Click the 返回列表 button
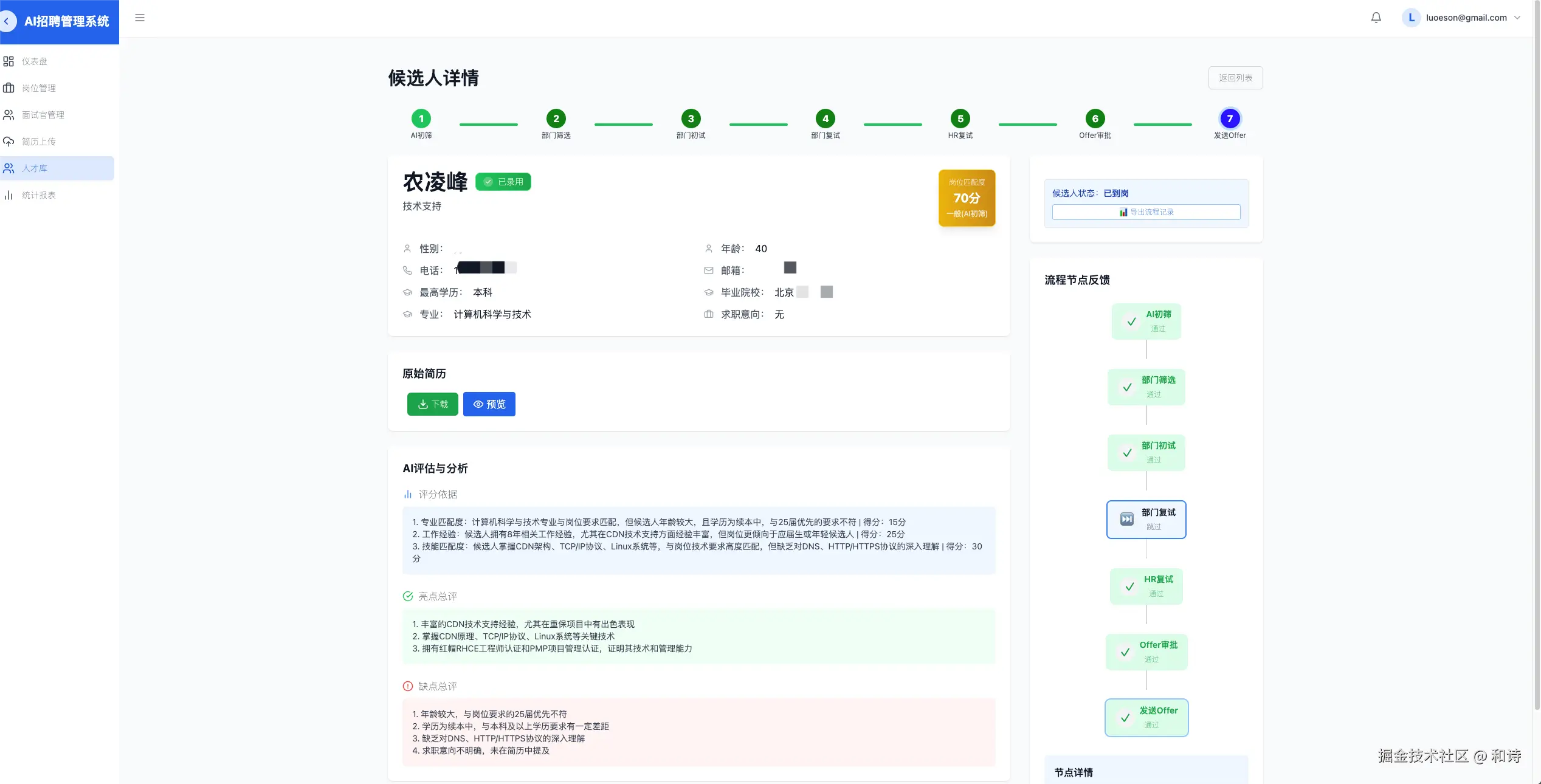The image size is (1541, 784). (1235, 78)
